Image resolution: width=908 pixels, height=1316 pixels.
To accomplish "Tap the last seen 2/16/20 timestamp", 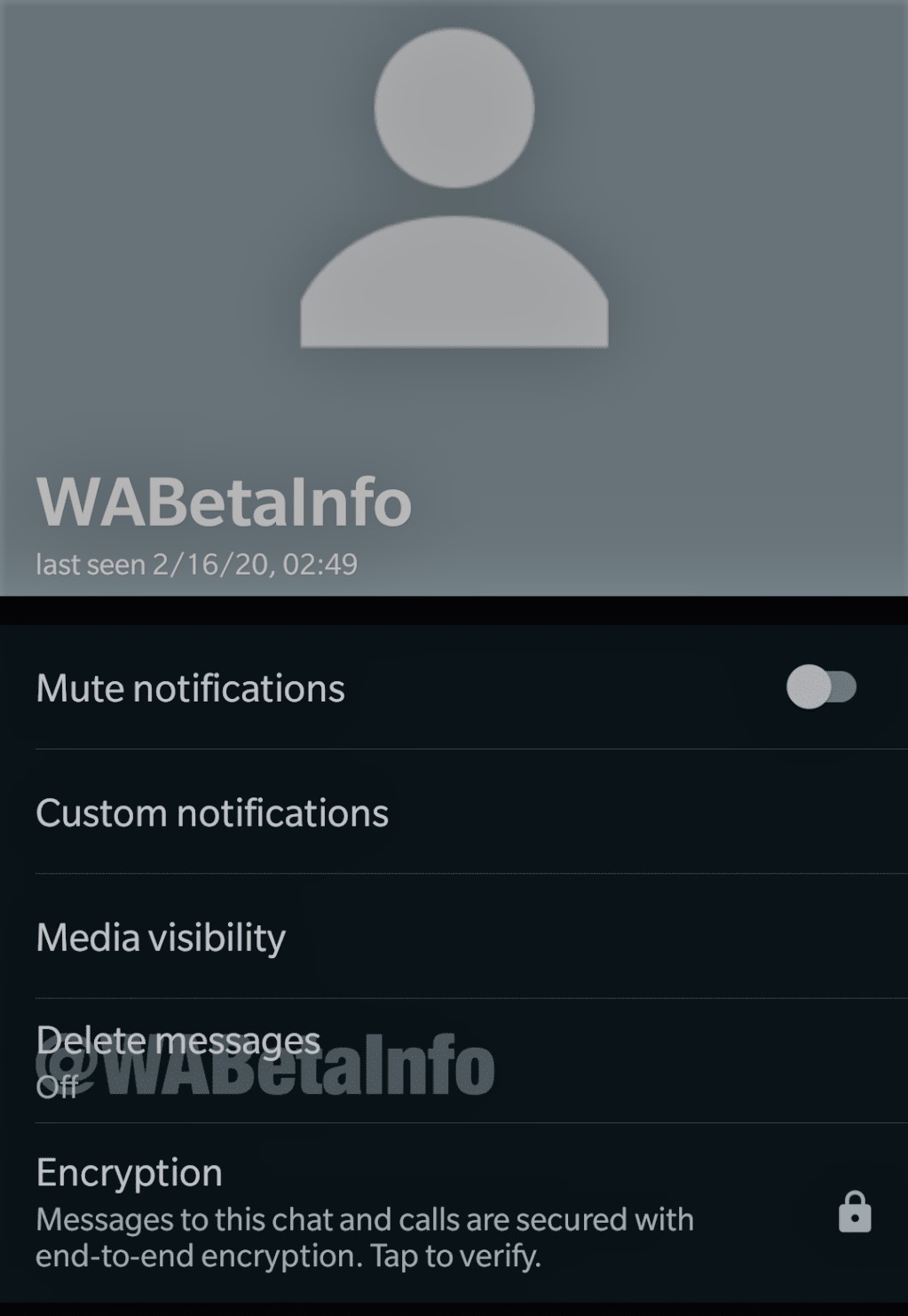I will click(x=196, y=564).
